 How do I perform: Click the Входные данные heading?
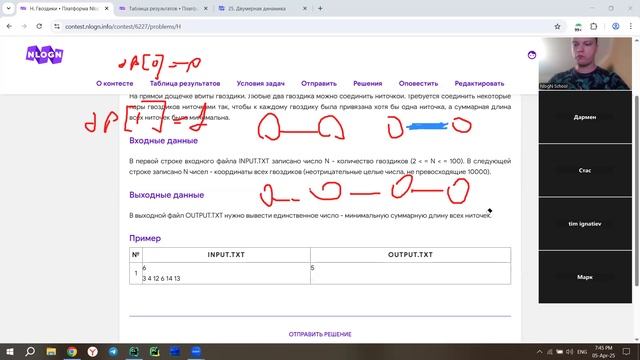(x=163, y=141)
